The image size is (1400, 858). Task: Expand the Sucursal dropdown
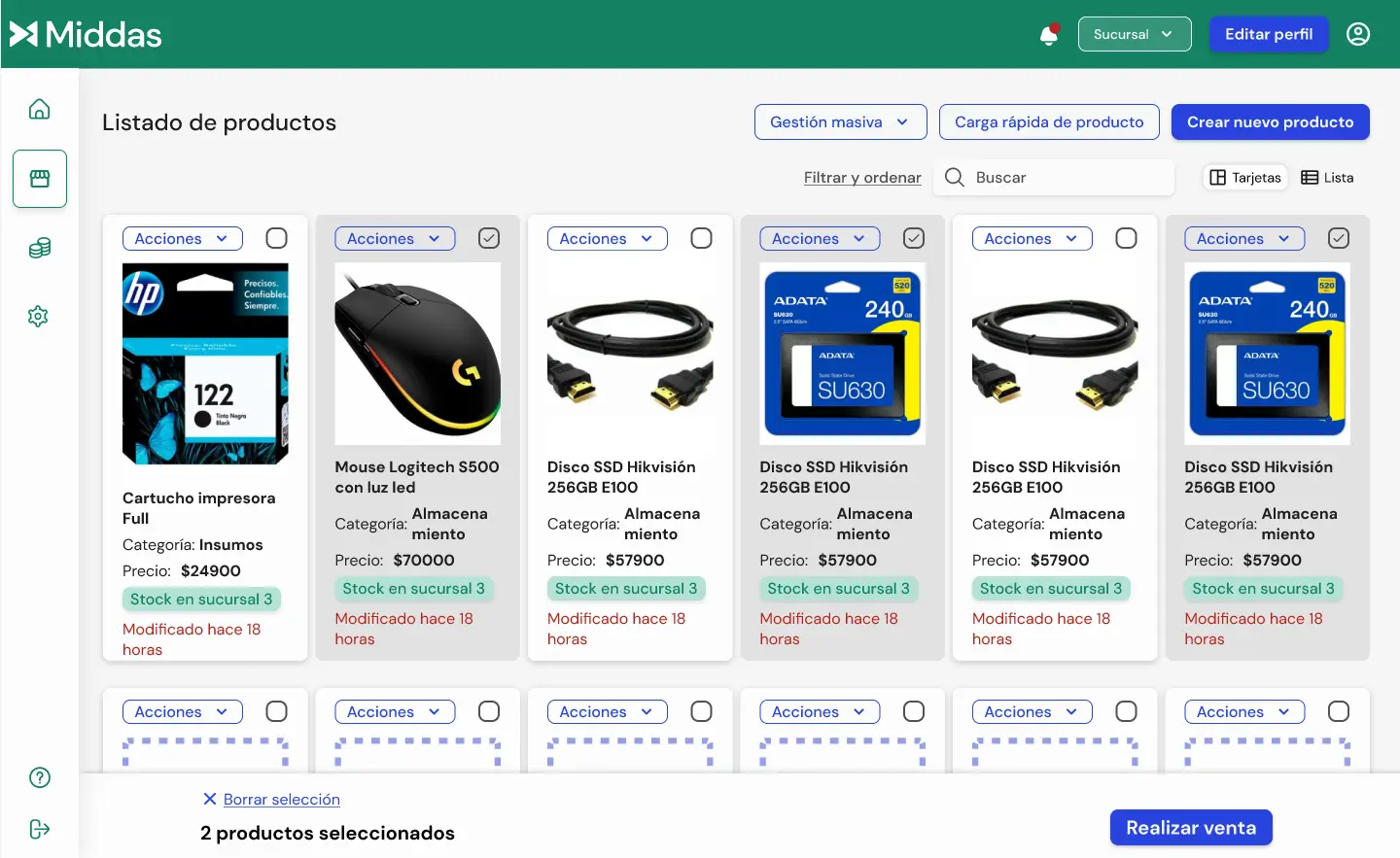[x=1134, y=34]
